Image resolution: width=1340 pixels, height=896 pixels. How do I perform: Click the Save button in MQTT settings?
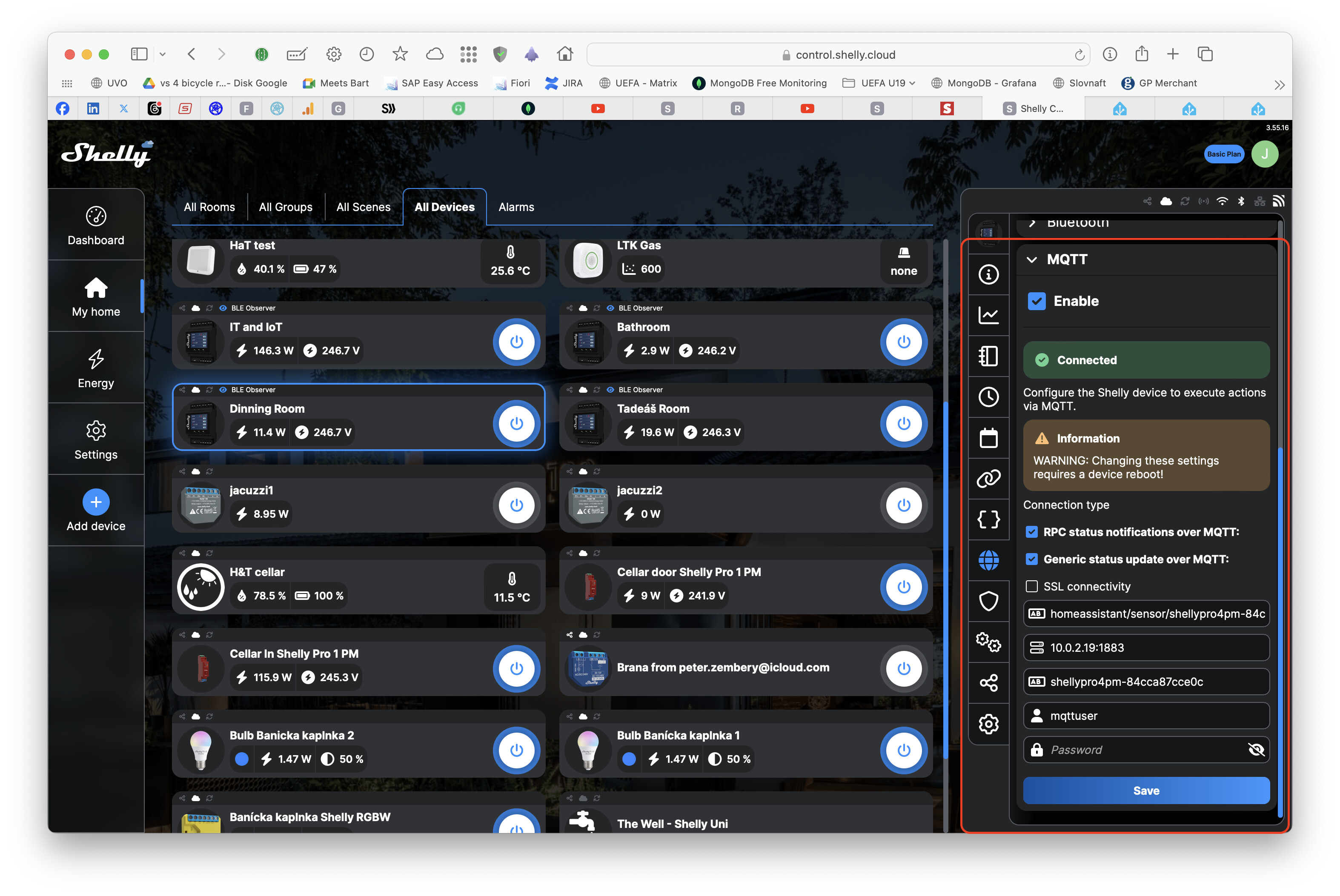click(1145, 790)
